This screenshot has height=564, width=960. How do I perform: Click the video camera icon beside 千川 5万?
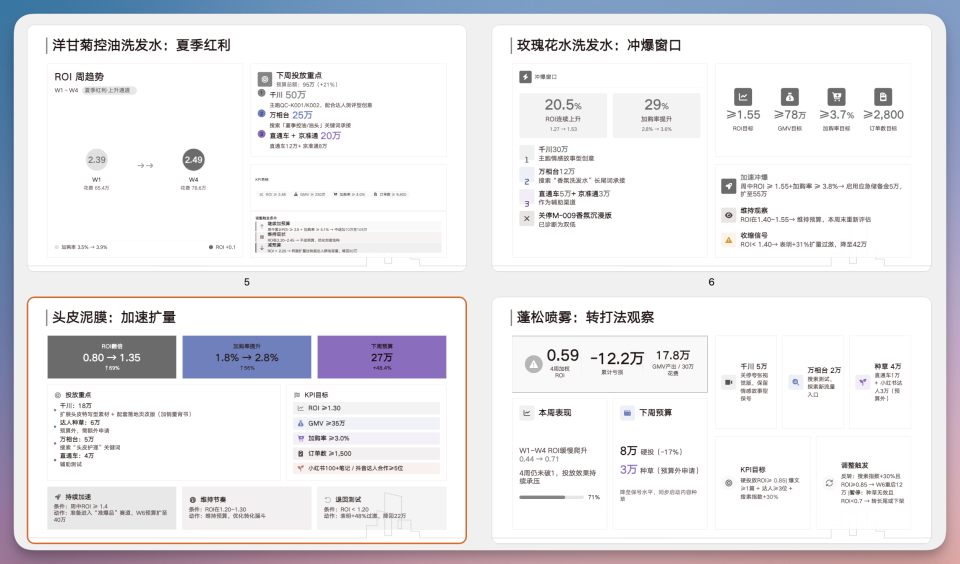729,382
